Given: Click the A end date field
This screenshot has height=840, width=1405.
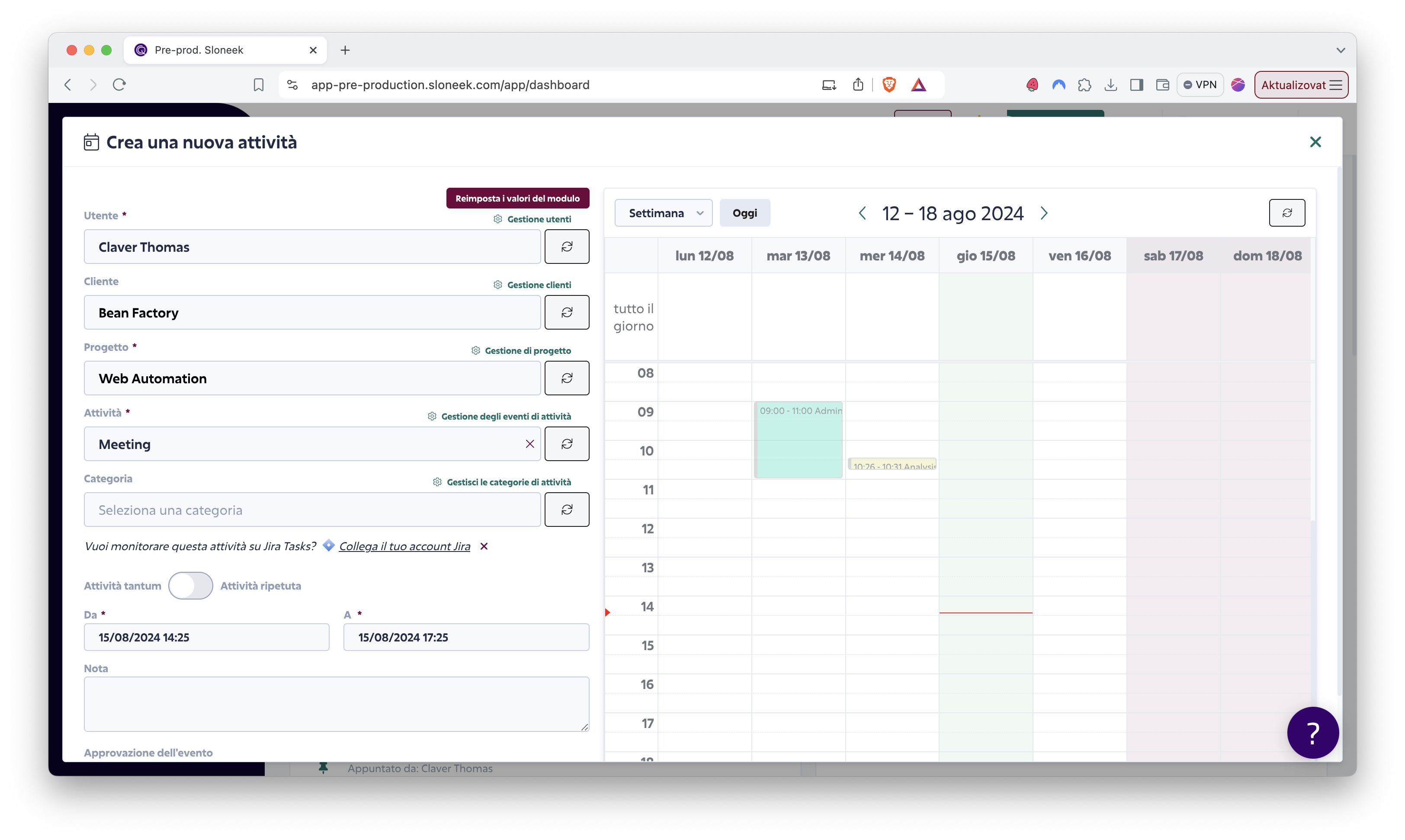Looking at the screenshot, I should point(466,638).
